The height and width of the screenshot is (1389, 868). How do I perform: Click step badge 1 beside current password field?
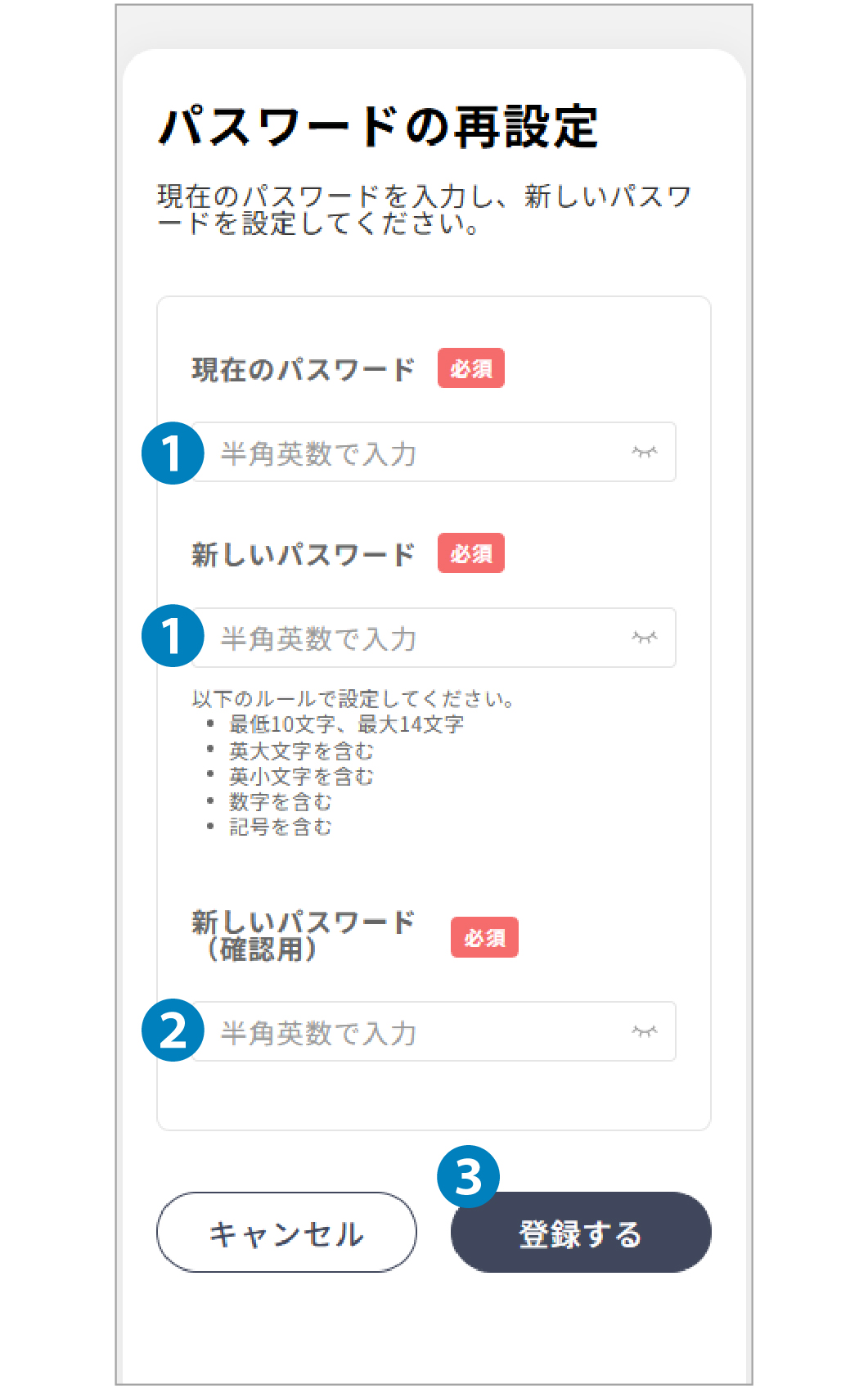[x=173, y=453]
